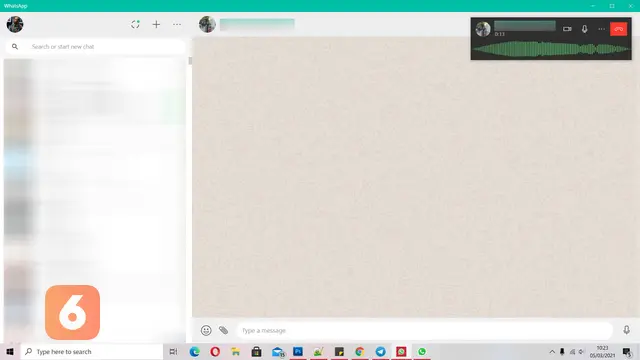Viewport: 640px width, 360px height.
Task: Open contact avatar in chat header
Action: pyautogui.click(x=207, y=24)
